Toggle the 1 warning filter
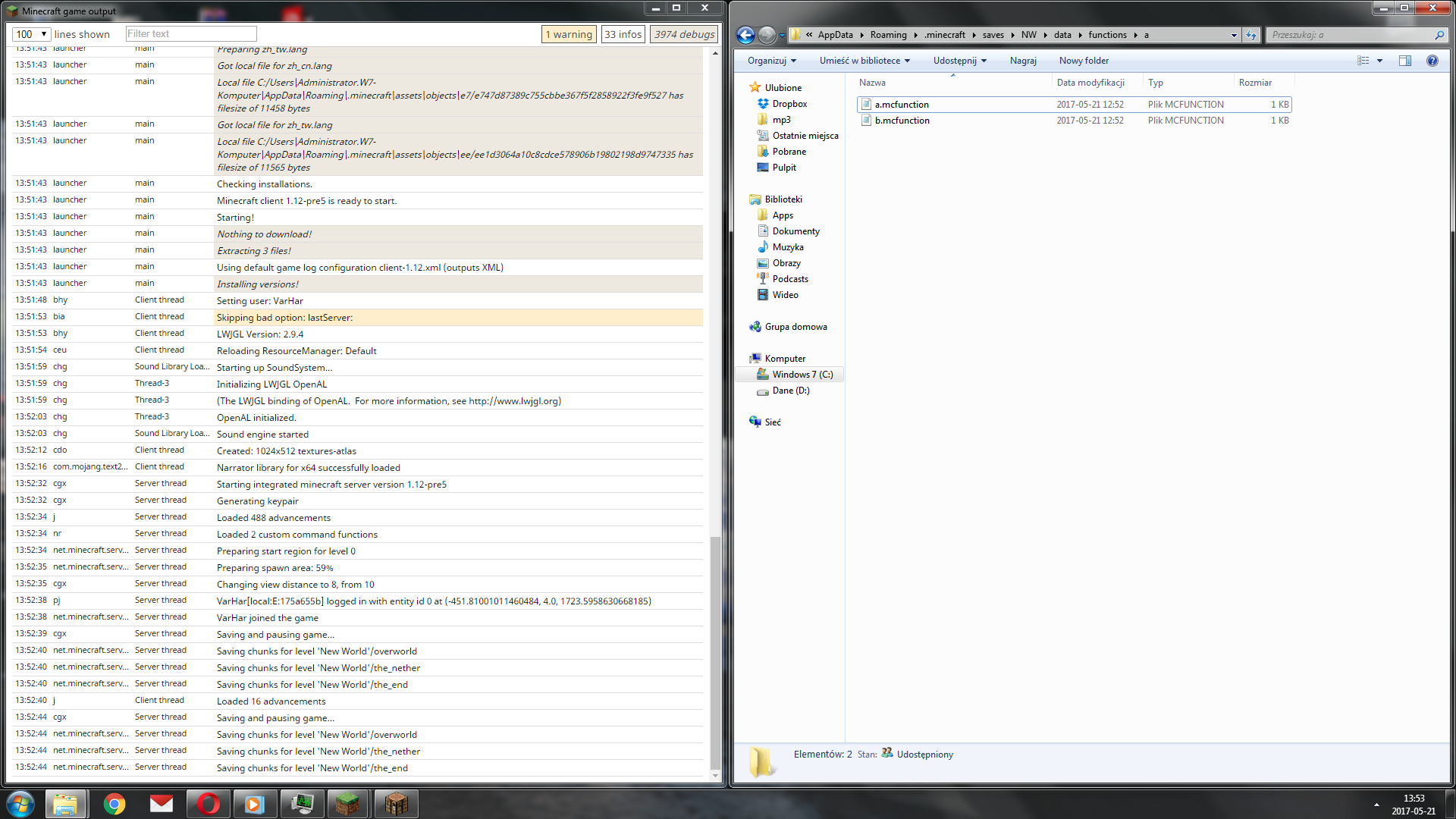The height and width of the screenshot is (819, 1456). click(x=569, y=34)
